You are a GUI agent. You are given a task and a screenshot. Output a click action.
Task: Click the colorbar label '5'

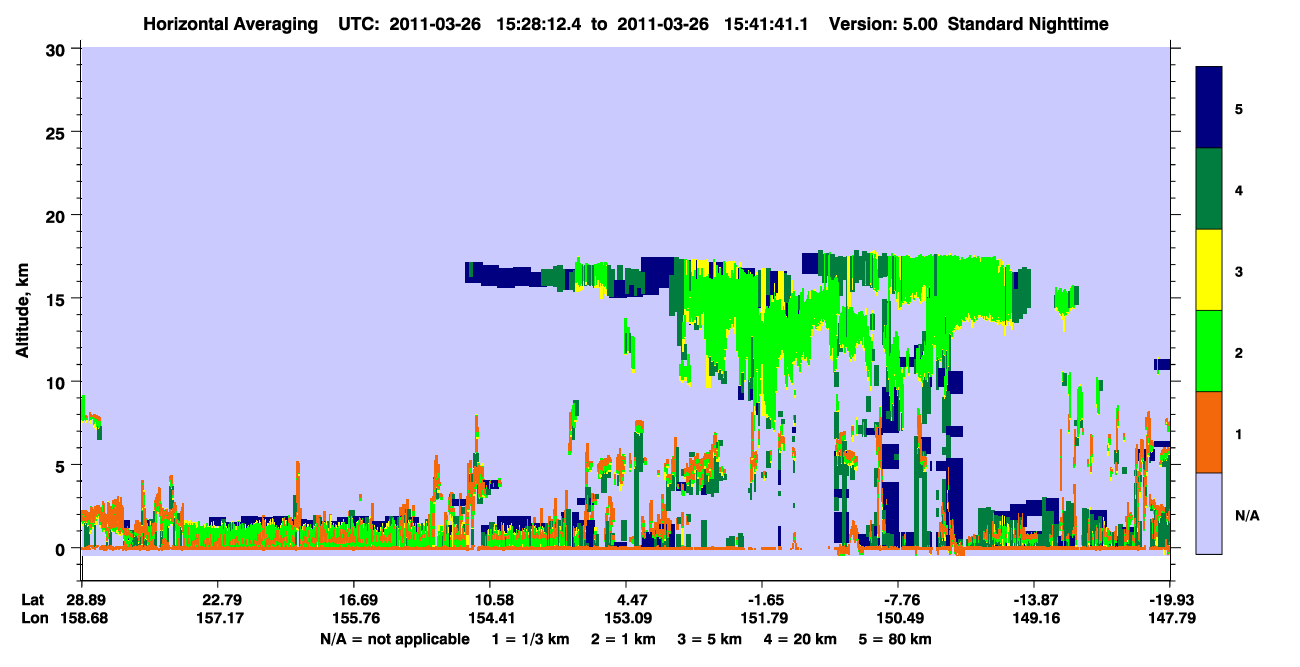pyautogui.click(x=1239, y=108)
